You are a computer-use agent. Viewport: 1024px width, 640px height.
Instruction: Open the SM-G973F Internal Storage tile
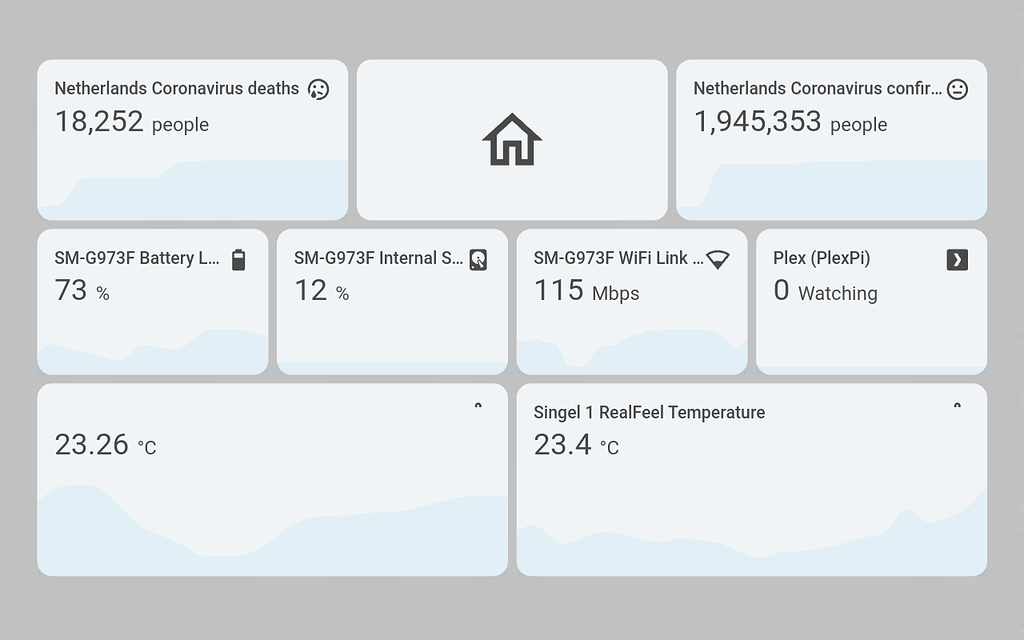click(x=392, y=302)
